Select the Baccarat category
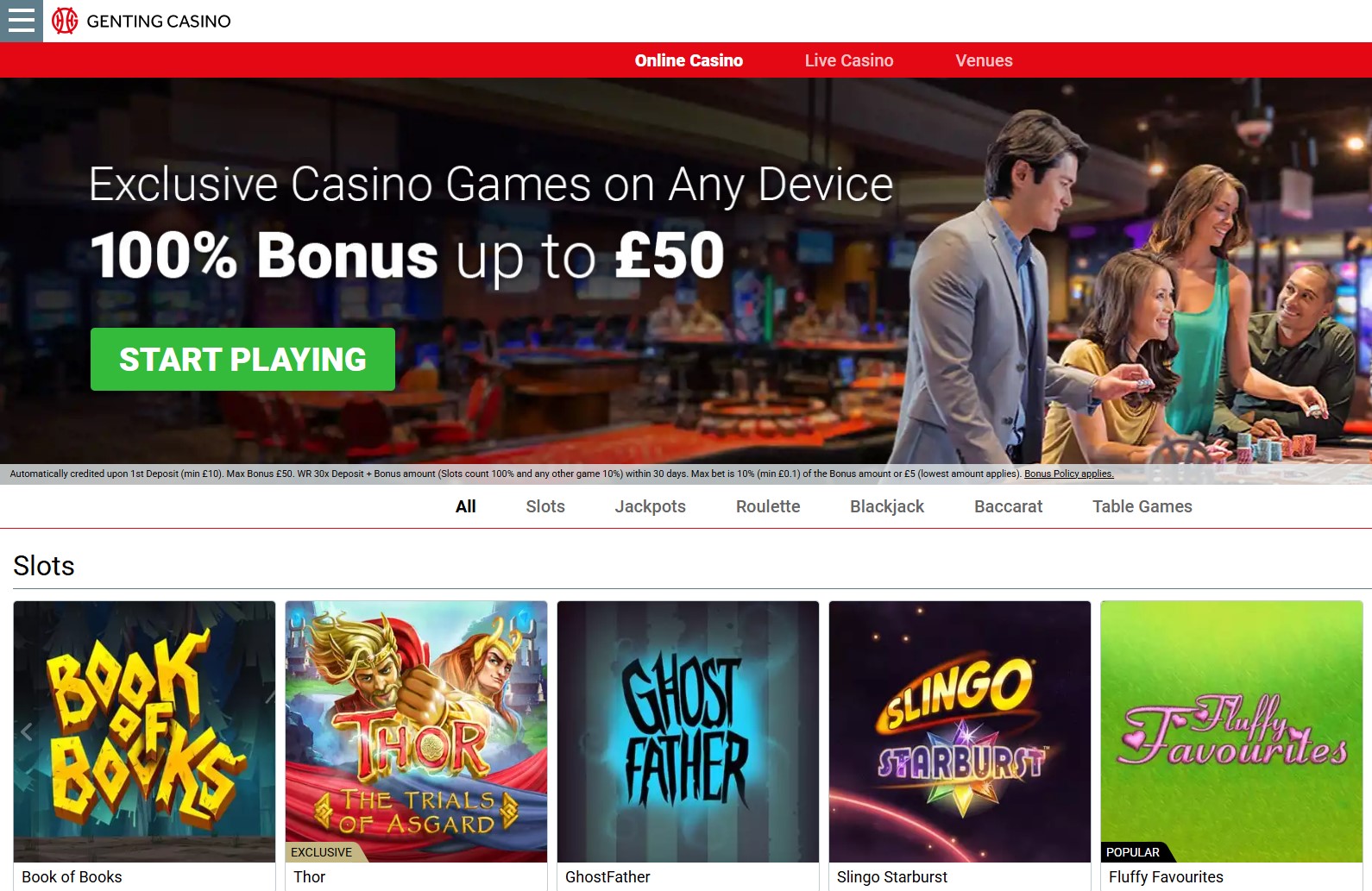This screenshot has width=1372, height=891. [1008, 506]
